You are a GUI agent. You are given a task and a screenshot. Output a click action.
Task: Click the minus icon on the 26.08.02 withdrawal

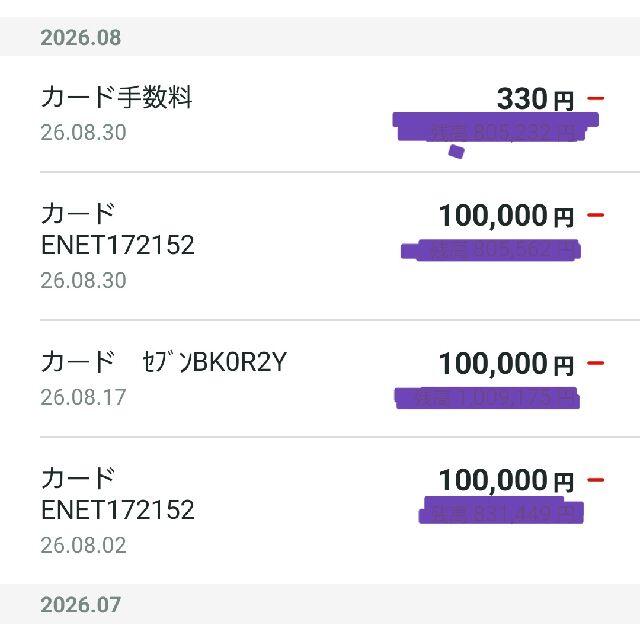[x=595, y=480]
